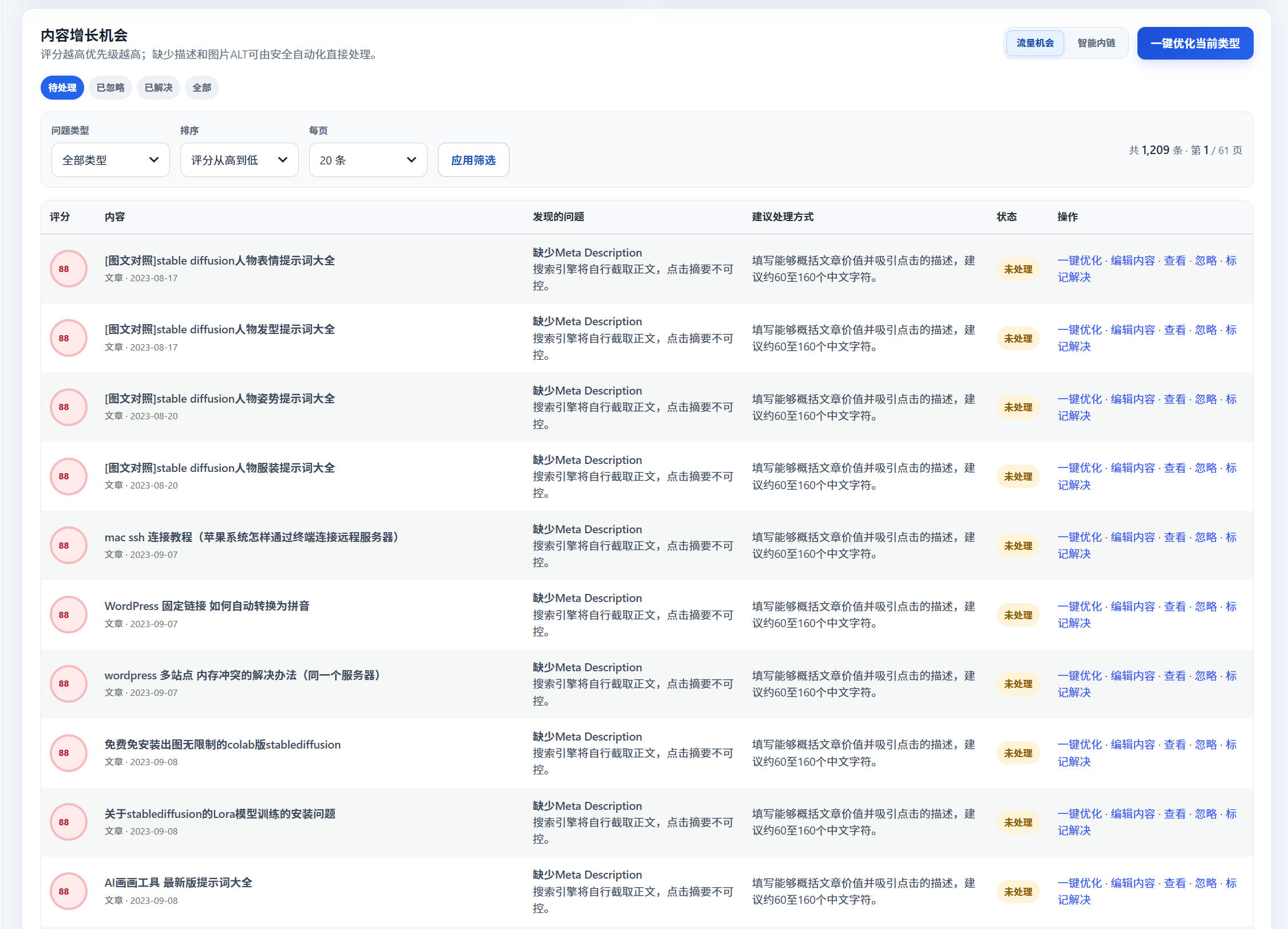The image size is (1288, 929).
Task: Select the 待处理 filter tab
Action: tap(62, 88)
